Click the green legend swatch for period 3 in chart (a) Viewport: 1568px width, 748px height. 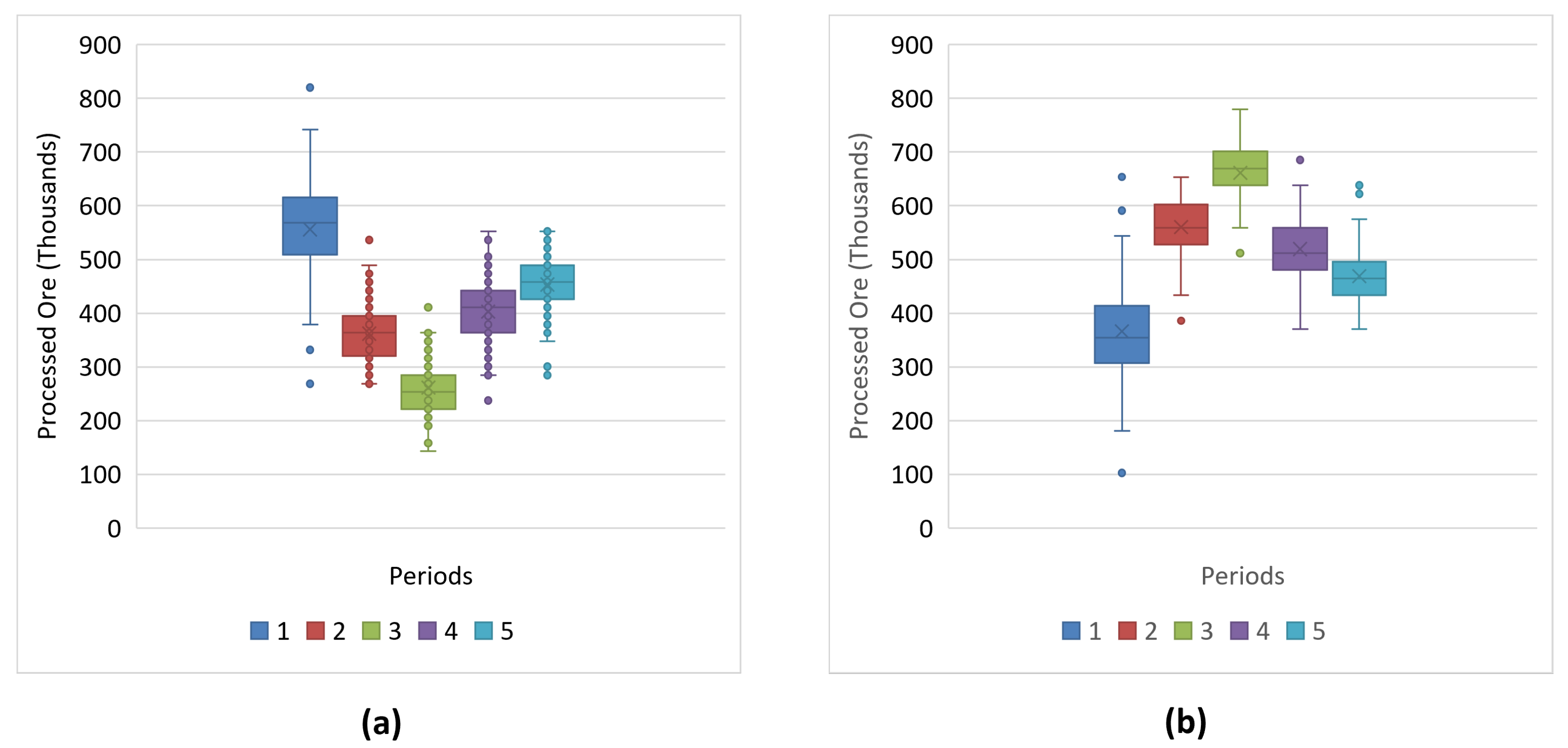(x=371, y=630)
